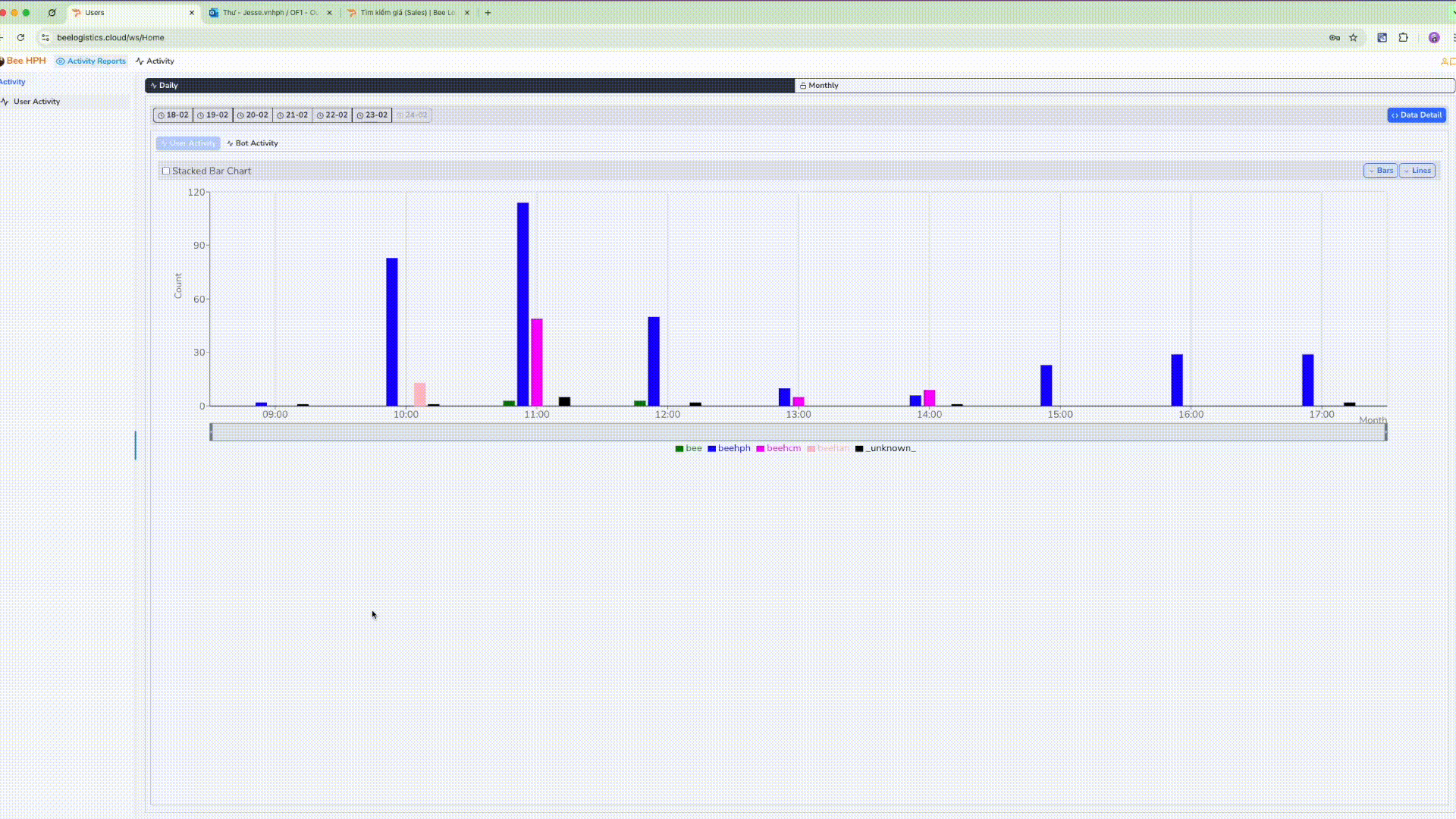
Task: Click the activity waveform icon on the Daily header
Action: [152, 85]
